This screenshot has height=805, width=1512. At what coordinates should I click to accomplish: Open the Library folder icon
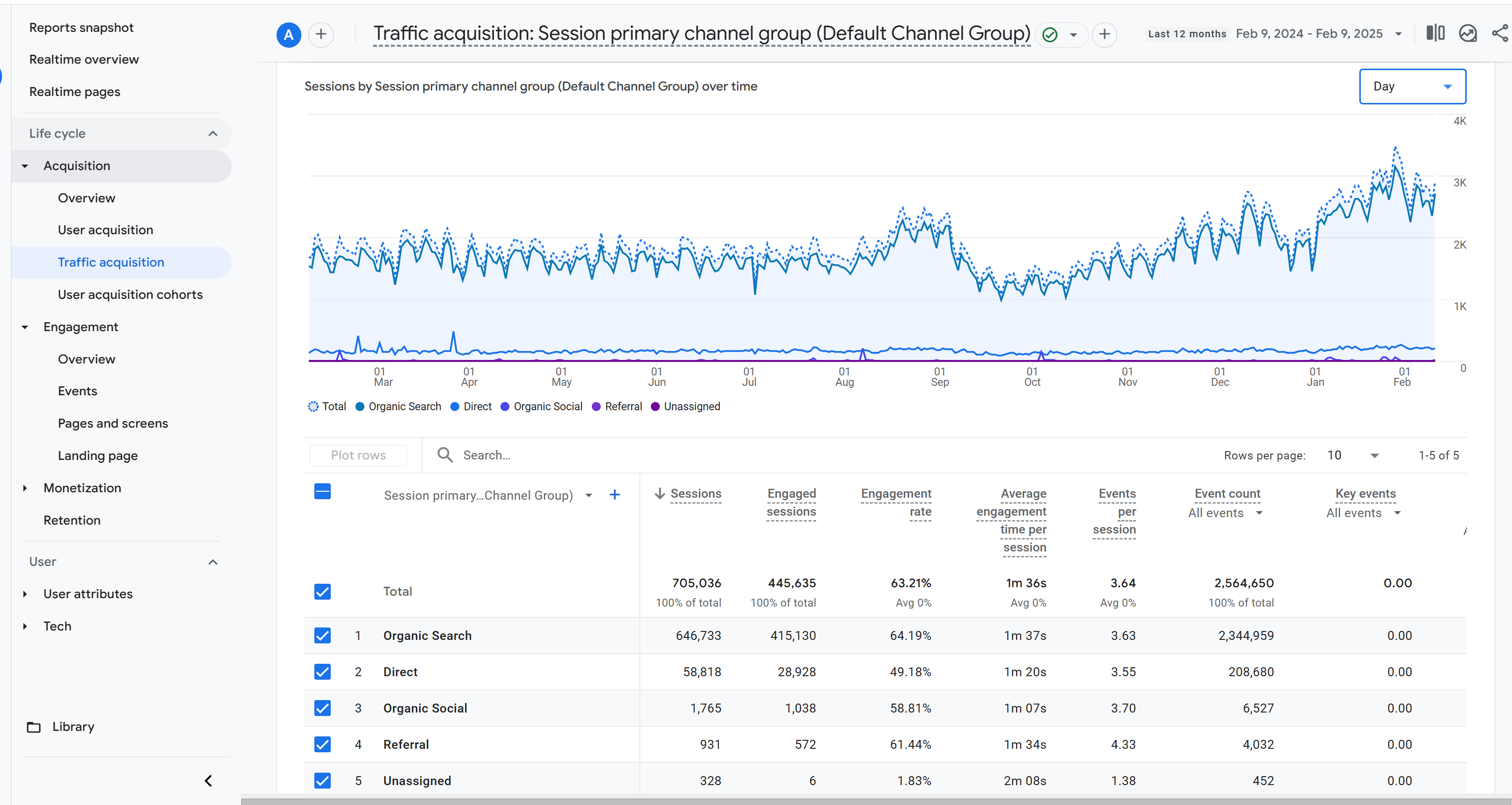34,727
